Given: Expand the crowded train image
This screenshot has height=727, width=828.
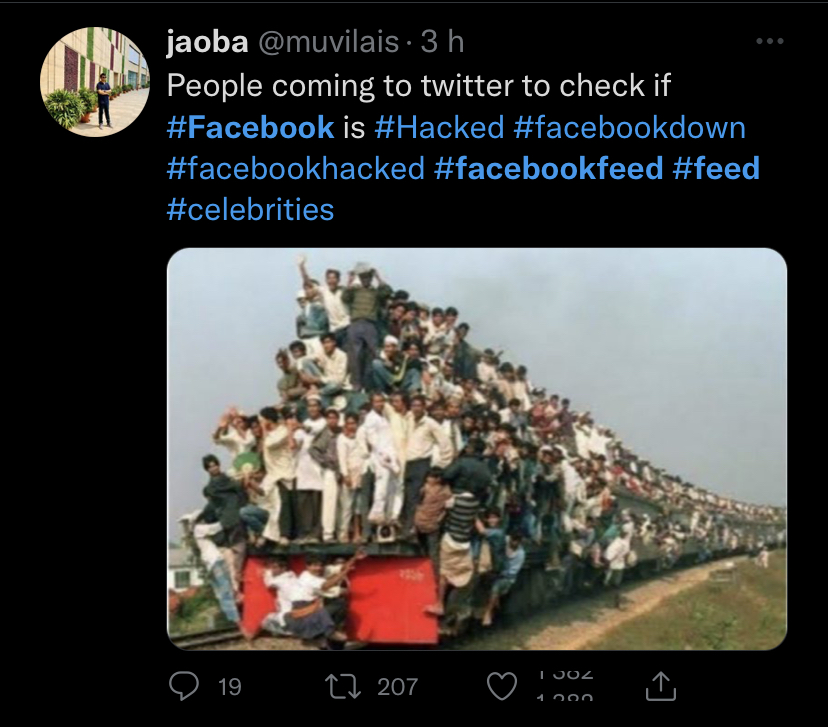Looking at the screenshot, I should pyautogui.click(x=476, y=448).
